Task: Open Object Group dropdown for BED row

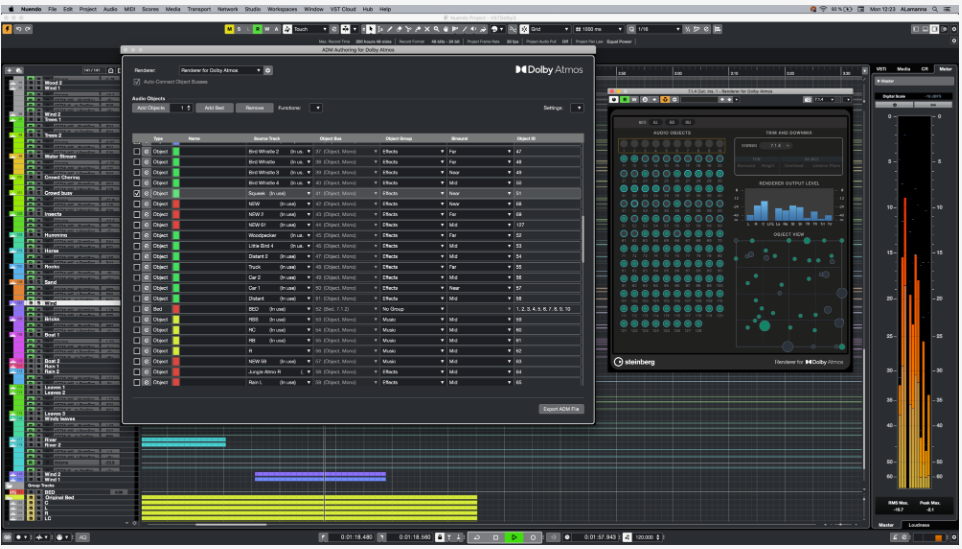Action: point(413,309)
